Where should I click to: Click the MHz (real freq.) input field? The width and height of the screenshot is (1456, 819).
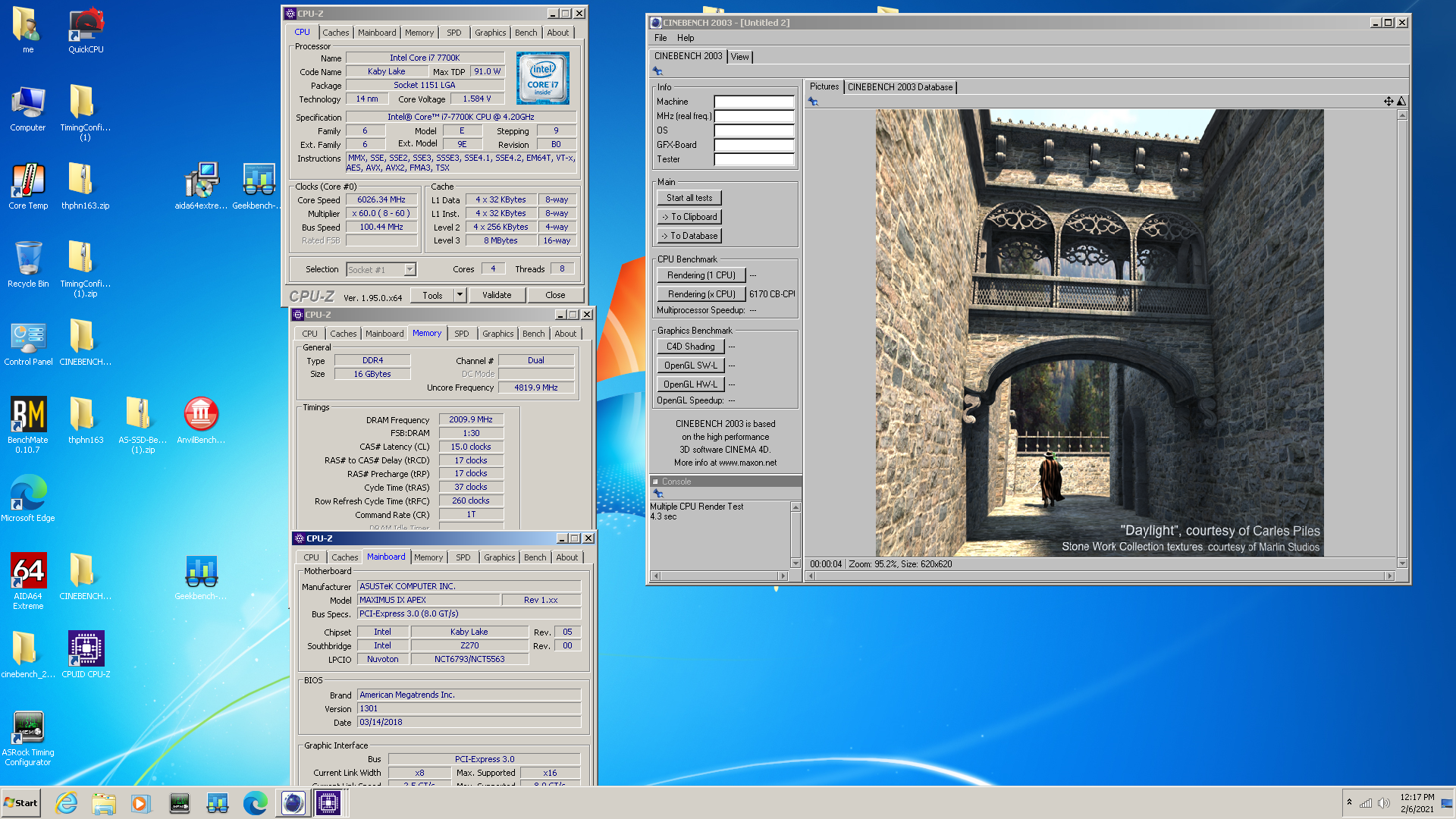pyautogui.click(x=754, y=116)
